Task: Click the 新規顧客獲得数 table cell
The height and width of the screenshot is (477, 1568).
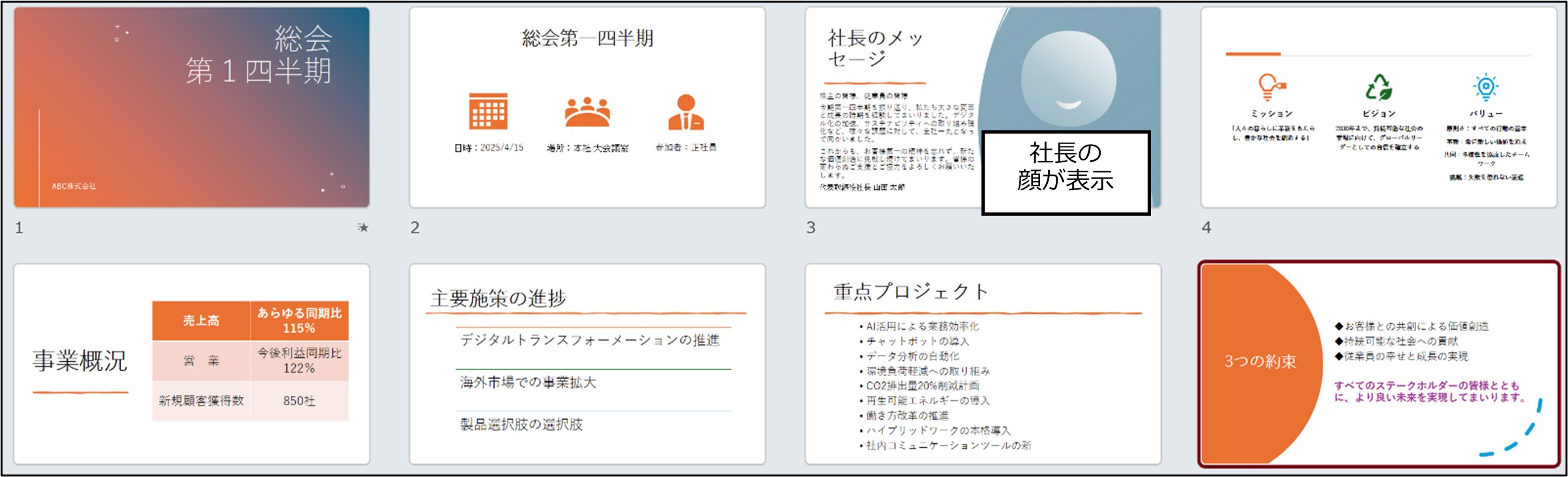Action: click(x=201, y=401)
